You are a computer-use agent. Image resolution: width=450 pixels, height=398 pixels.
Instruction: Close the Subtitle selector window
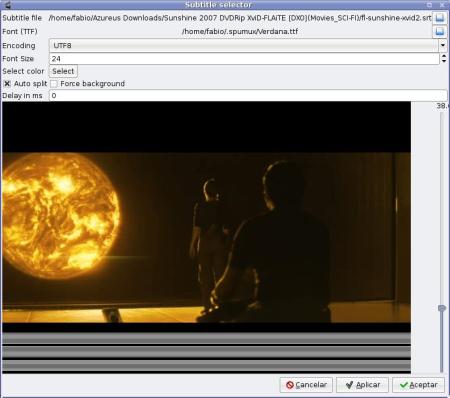(x=442, y=5)
